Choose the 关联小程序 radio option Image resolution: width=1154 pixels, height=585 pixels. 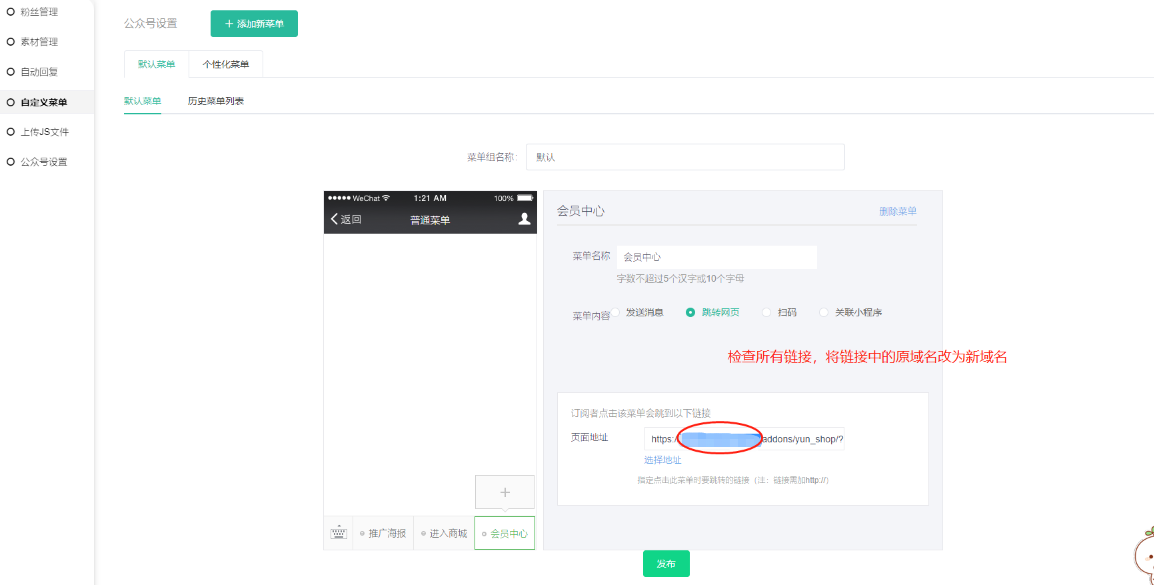(x=824, y=313)
